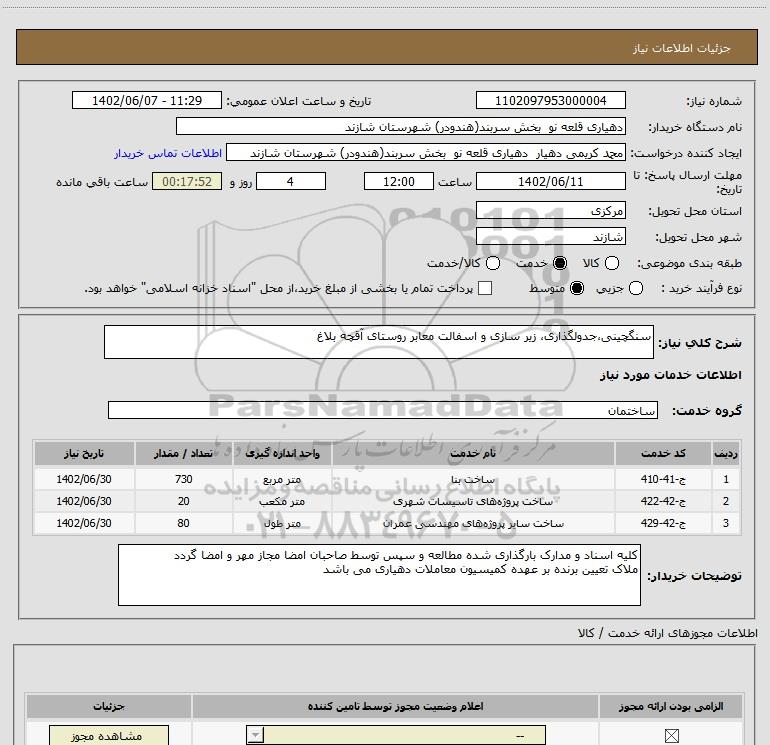This screenshot has height=745, width=770.
Task: Click the شماره نیاز field 1102097953000004
Action: coord(550,100)
